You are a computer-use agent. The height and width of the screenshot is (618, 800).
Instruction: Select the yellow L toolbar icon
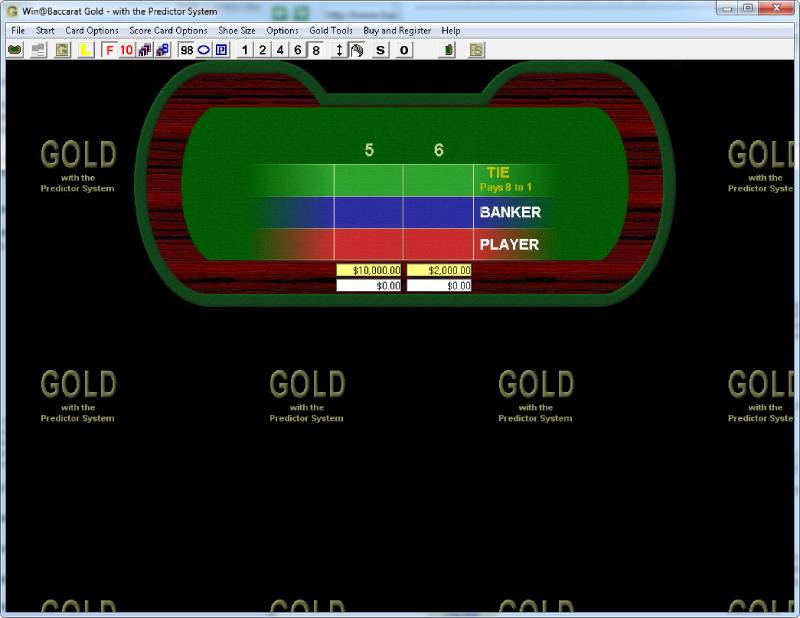point(86,50)
